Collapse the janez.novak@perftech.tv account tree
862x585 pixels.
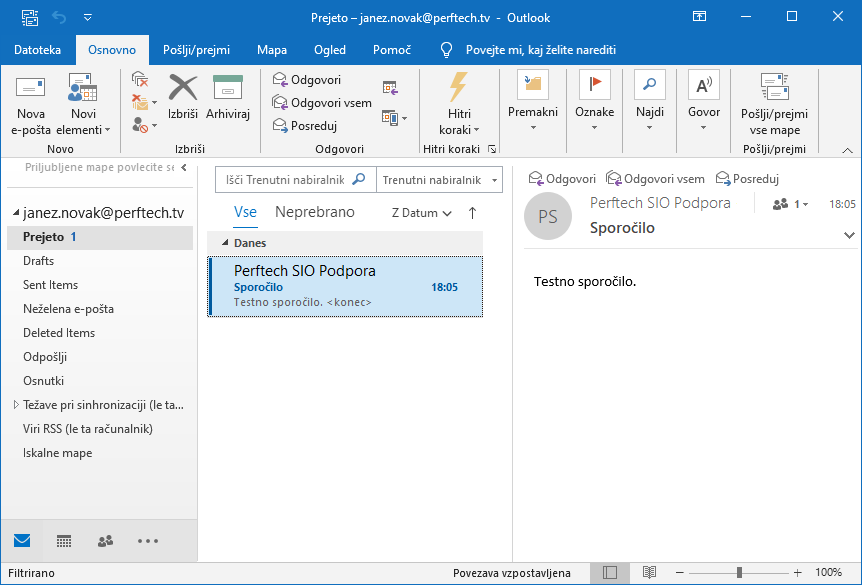[16, 213]
